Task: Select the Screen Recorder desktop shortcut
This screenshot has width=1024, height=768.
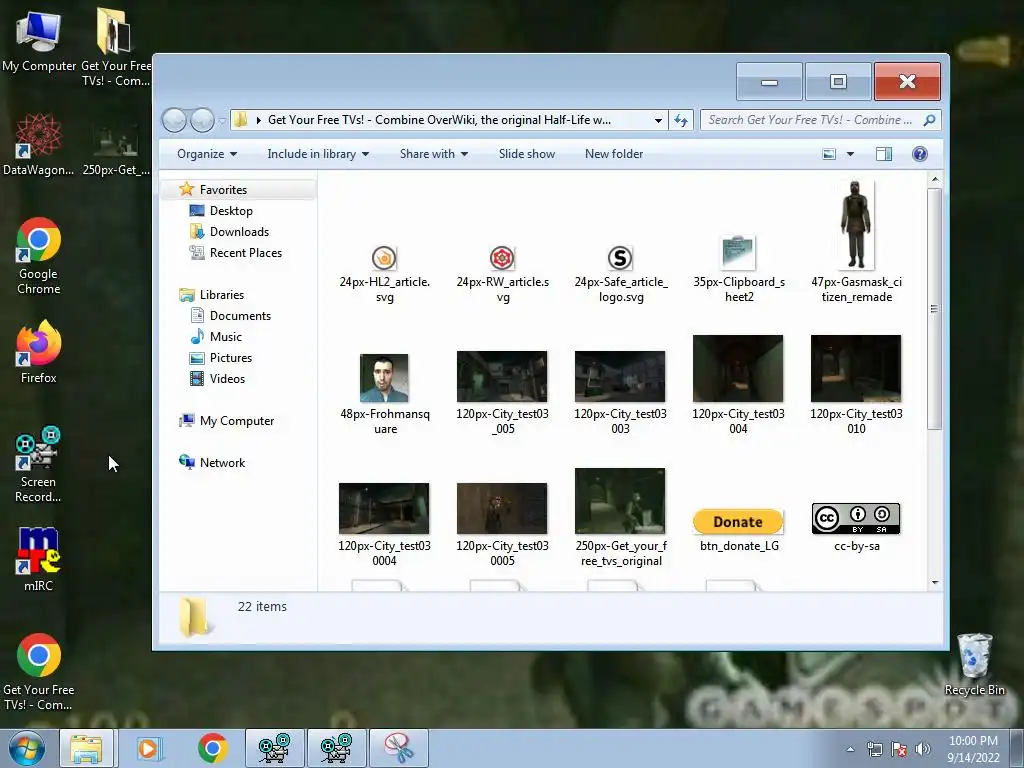Action: (x=39, y=464)
